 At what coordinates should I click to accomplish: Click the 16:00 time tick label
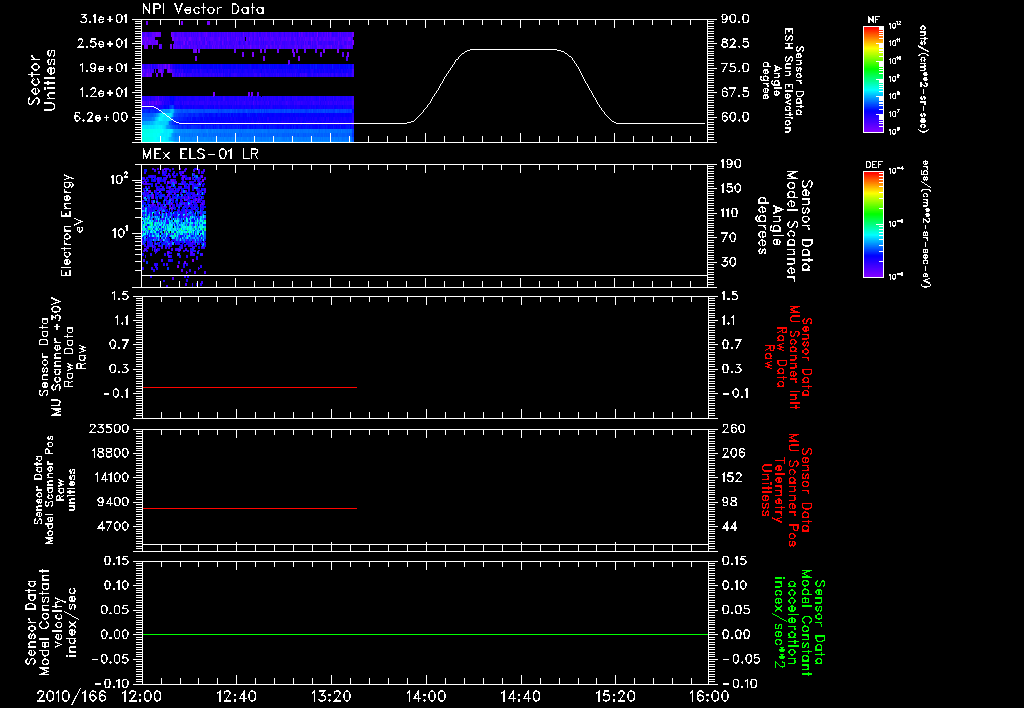coord(709,696)
